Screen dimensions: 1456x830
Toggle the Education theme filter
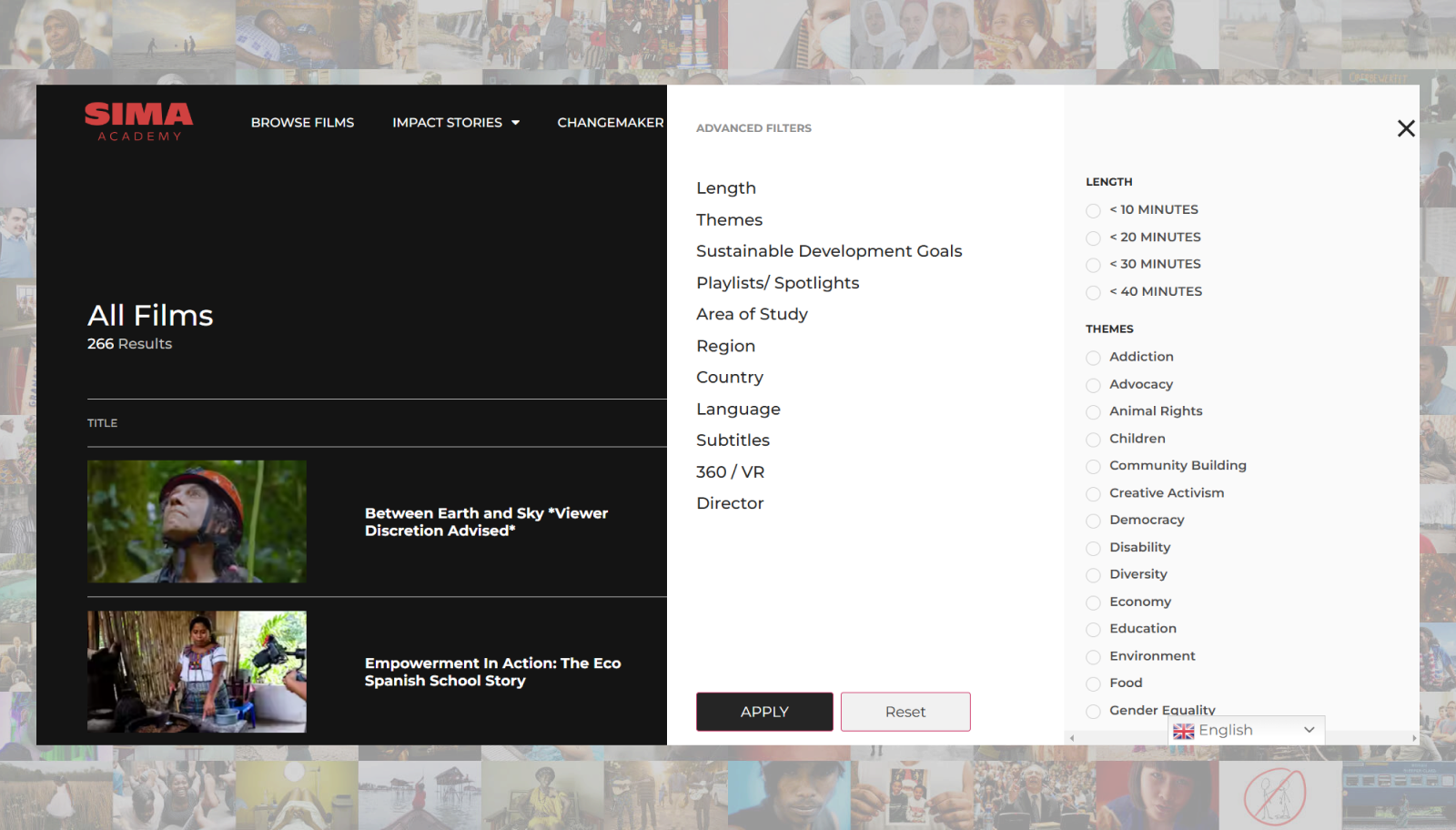(1093, 630)
